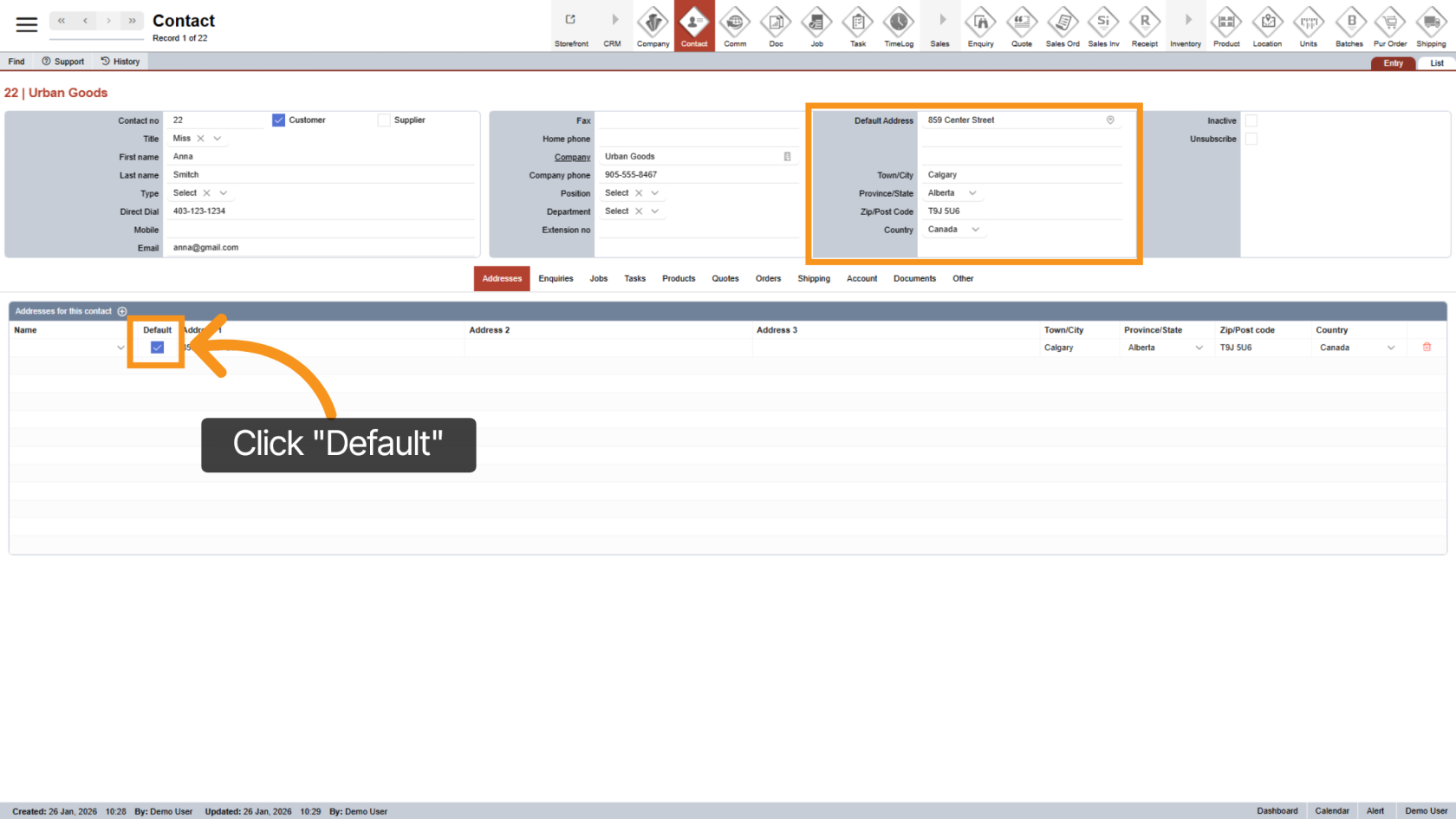Open the Title dropdown
Viewport: 1456px width, 819px height.
click(x=217, y=138)
